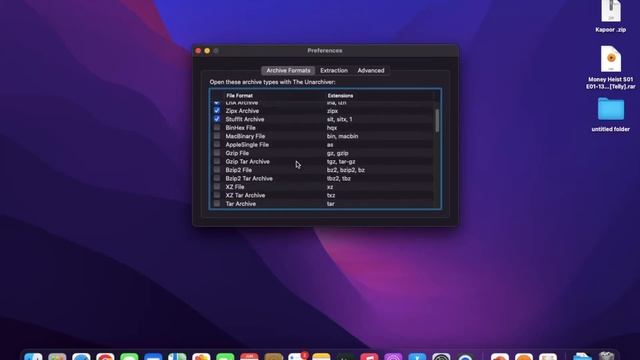Sort by the File Format column header
Screen dimensions: 640x360
(240, 96)
